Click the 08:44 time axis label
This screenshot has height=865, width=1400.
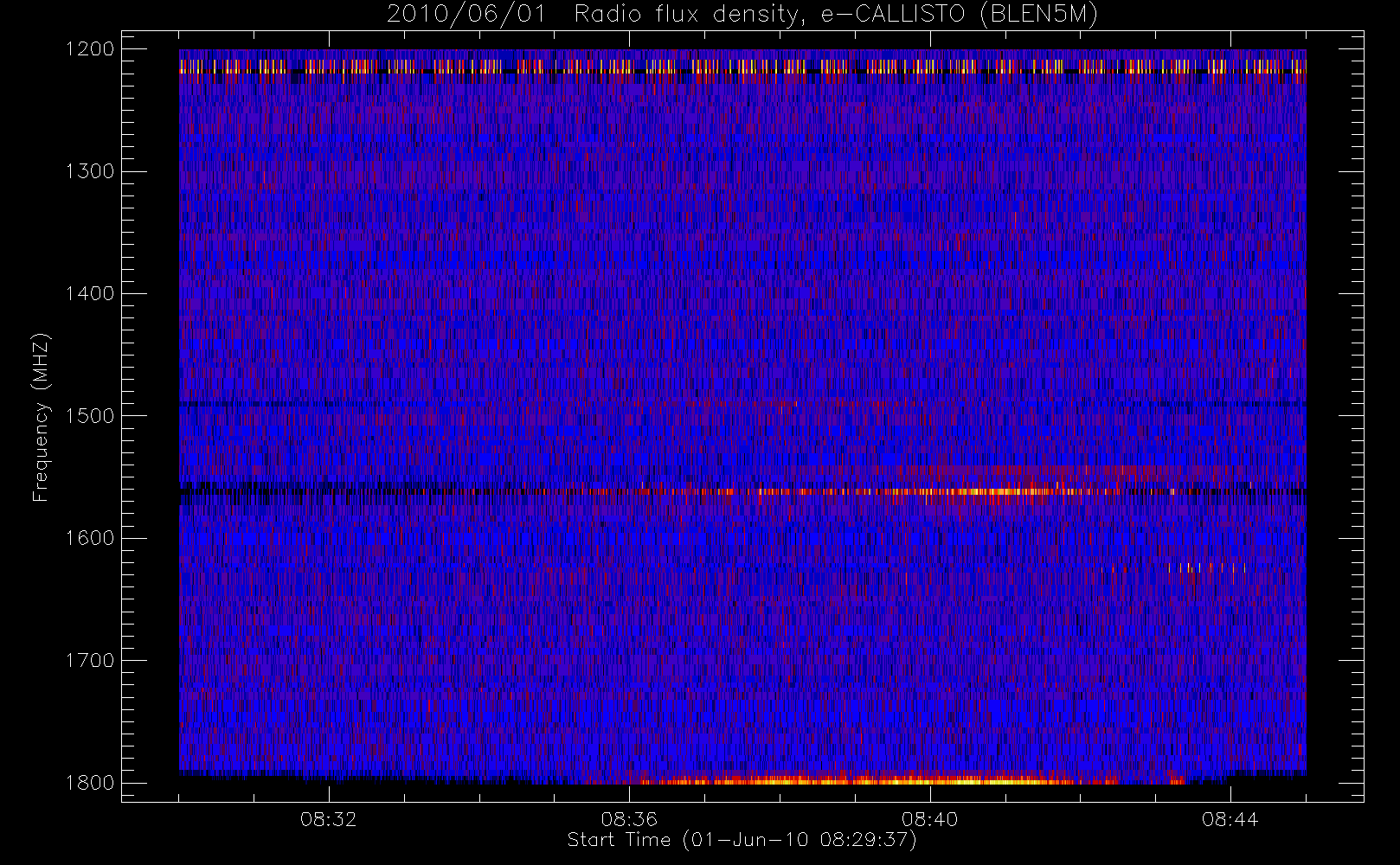(1230, 819)
